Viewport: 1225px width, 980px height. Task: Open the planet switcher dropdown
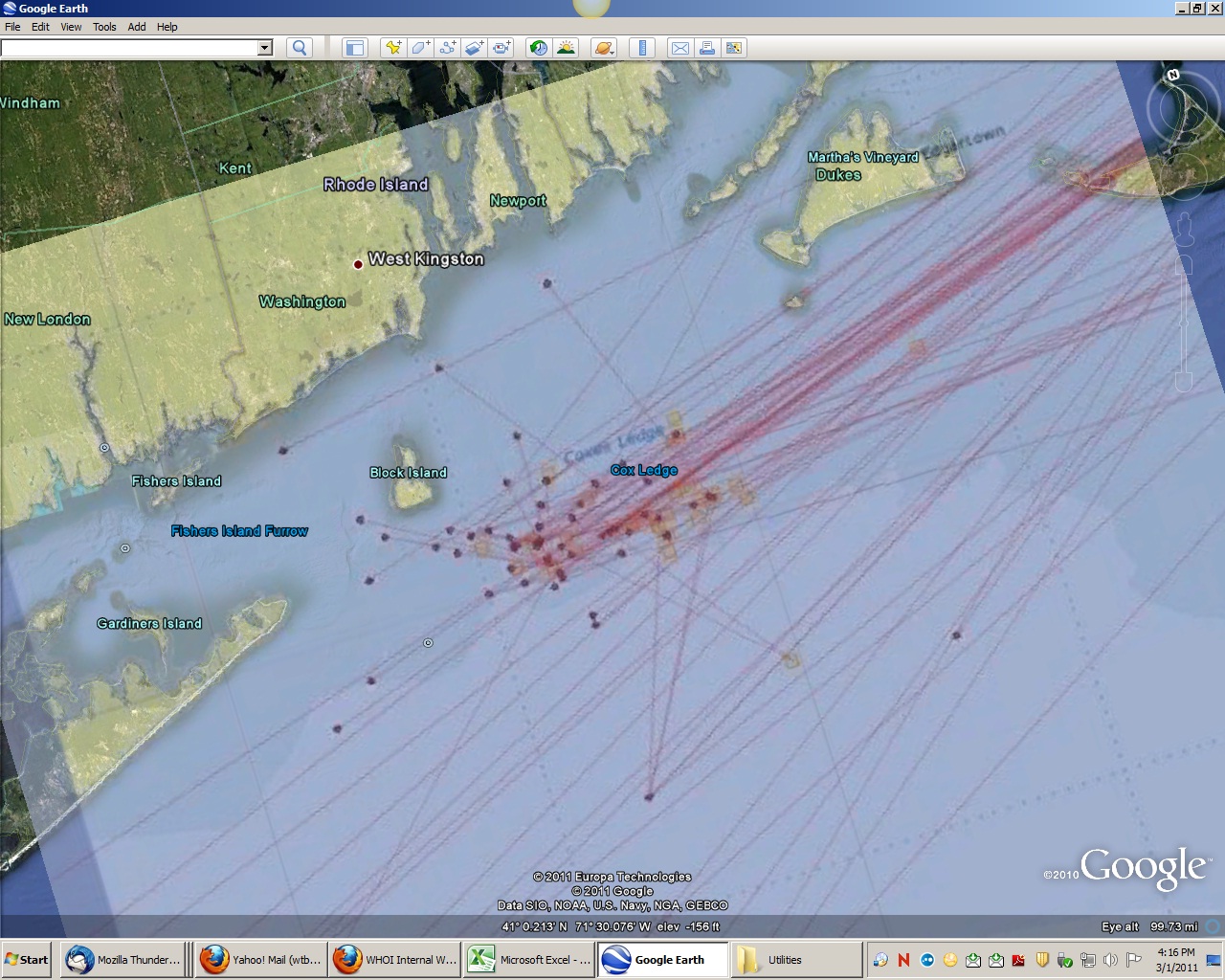click(x=604, y=48)
